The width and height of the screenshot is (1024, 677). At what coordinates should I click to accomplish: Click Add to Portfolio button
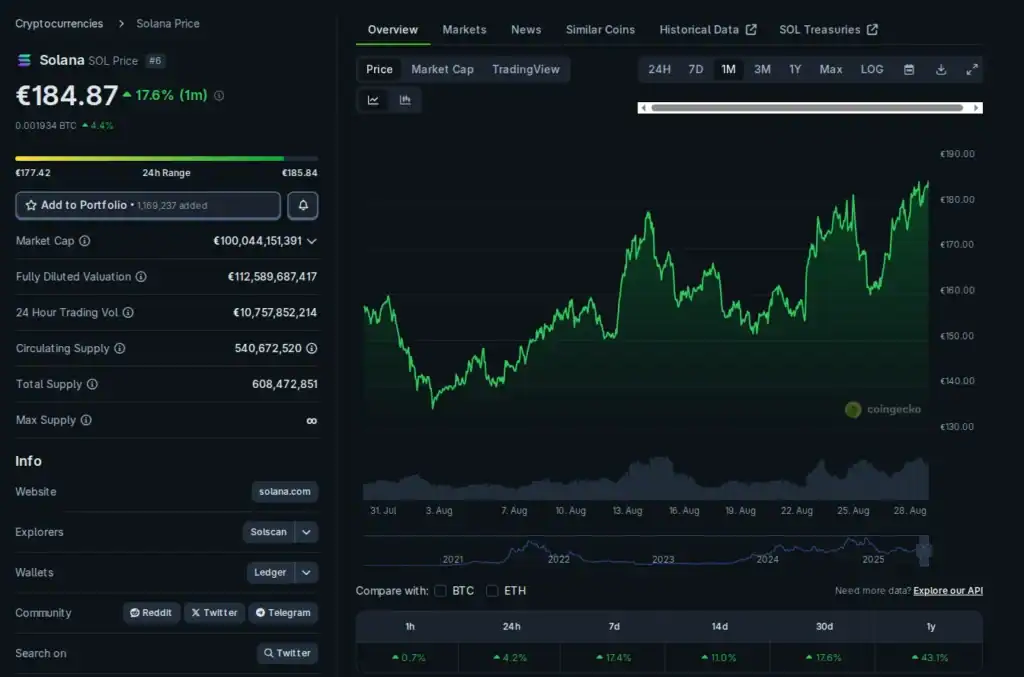click(148, 205)
